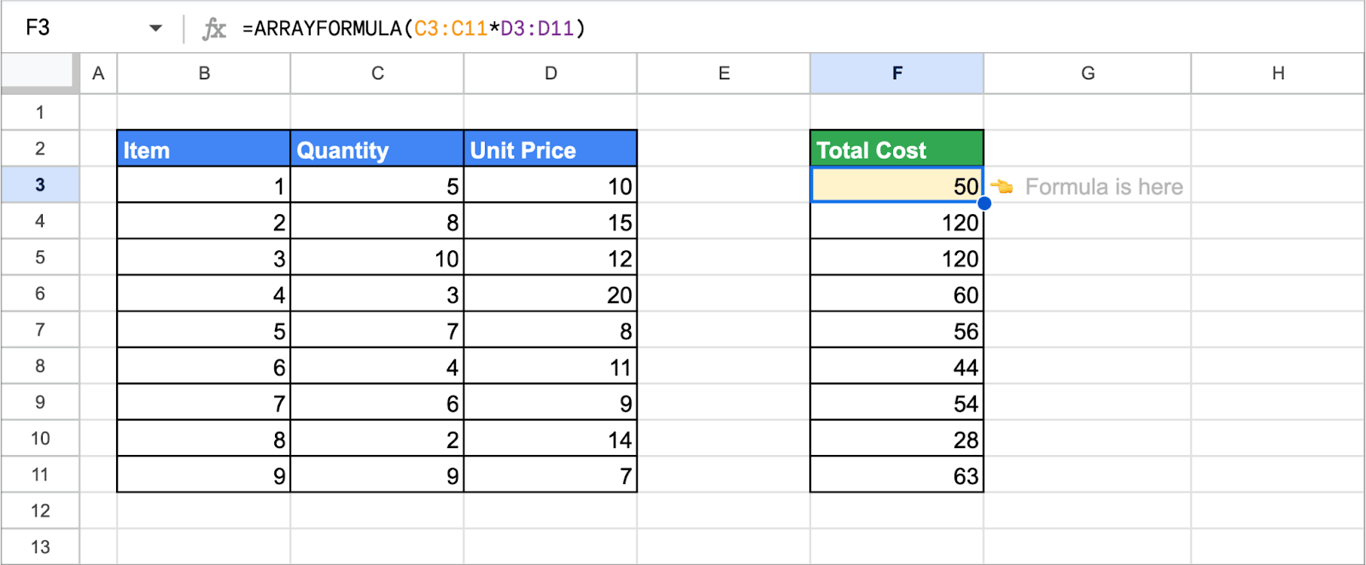Select column E header
Screen dimensions: 1366x565
point(724,73)
